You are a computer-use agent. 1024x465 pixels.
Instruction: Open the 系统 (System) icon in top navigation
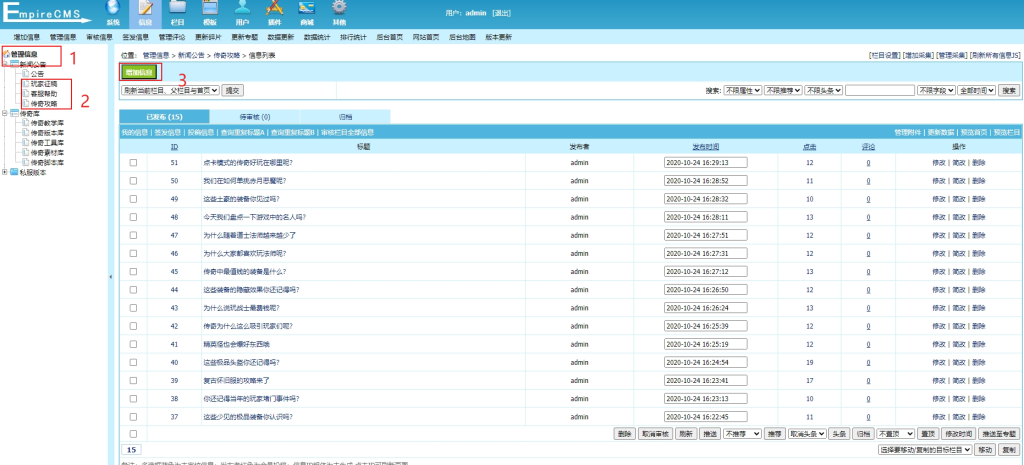point(113,12)
